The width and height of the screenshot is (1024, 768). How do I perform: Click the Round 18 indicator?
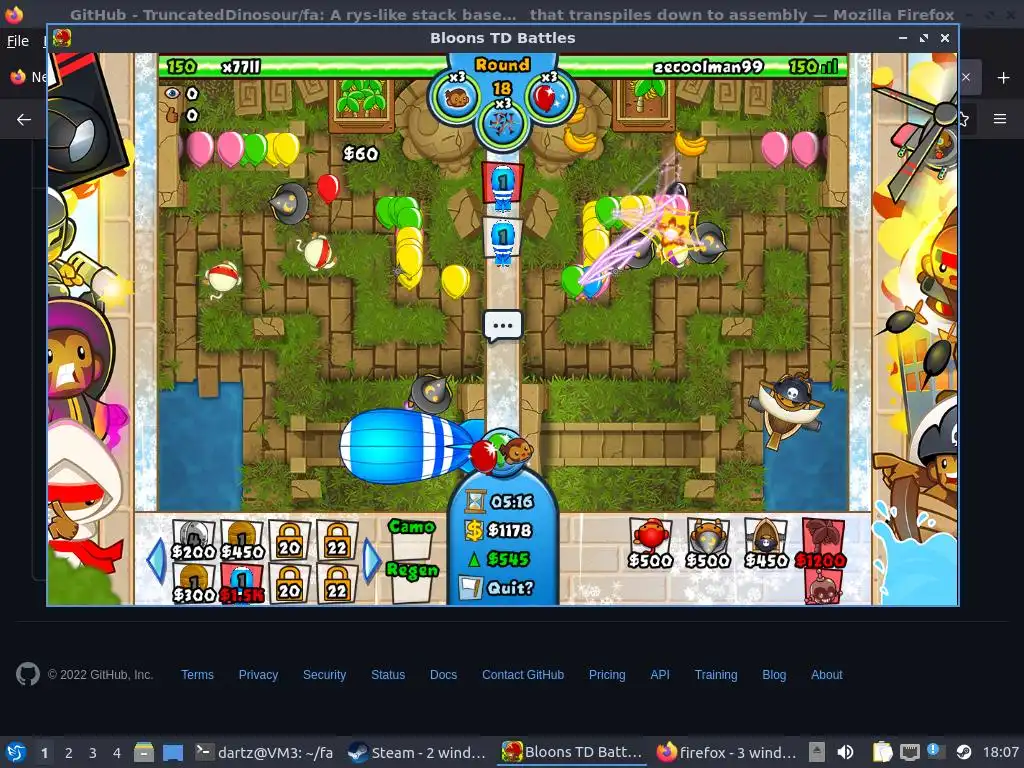click(x=502, y=76)
